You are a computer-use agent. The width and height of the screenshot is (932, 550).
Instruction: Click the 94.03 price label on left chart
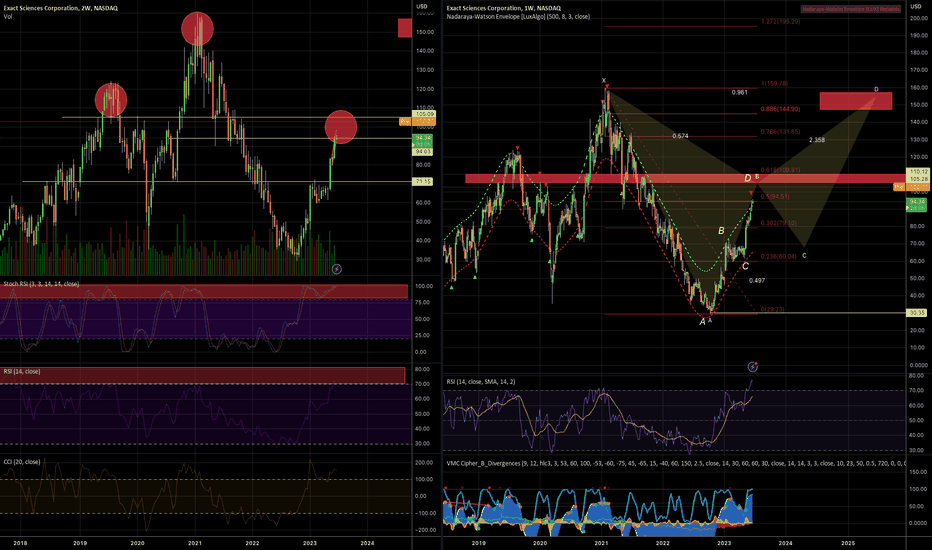tap(423, 152)
